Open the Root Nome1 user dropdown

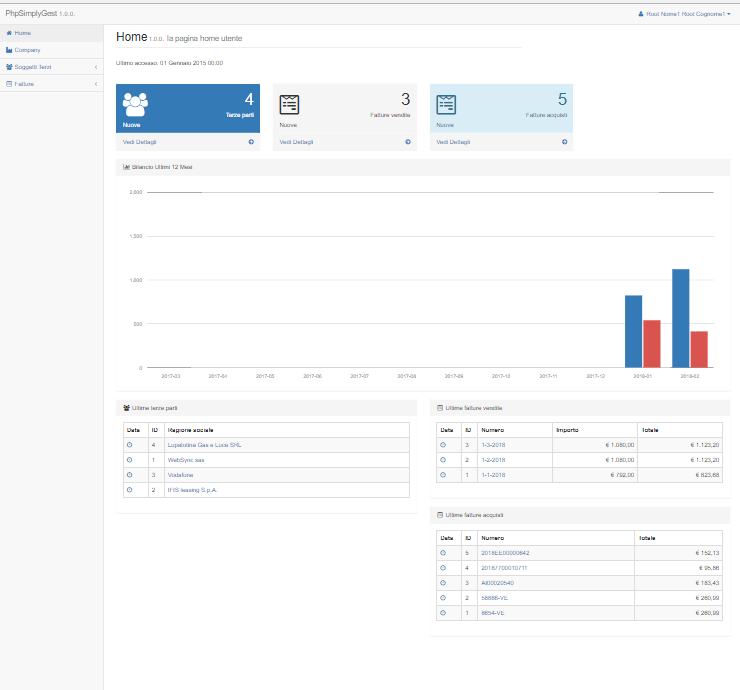point(684,14)
